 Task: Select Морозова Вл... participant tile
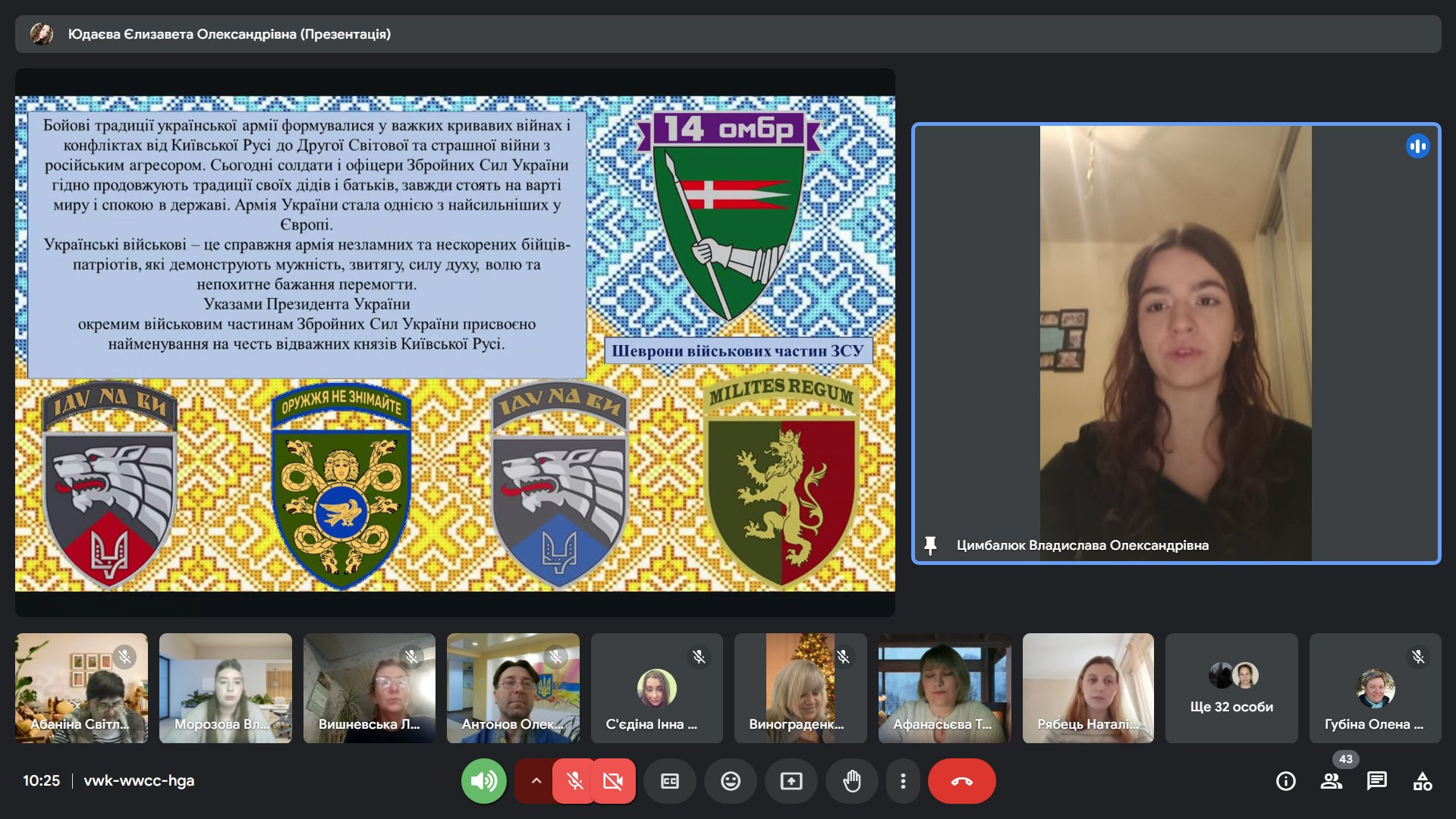[x=225, y=688]
